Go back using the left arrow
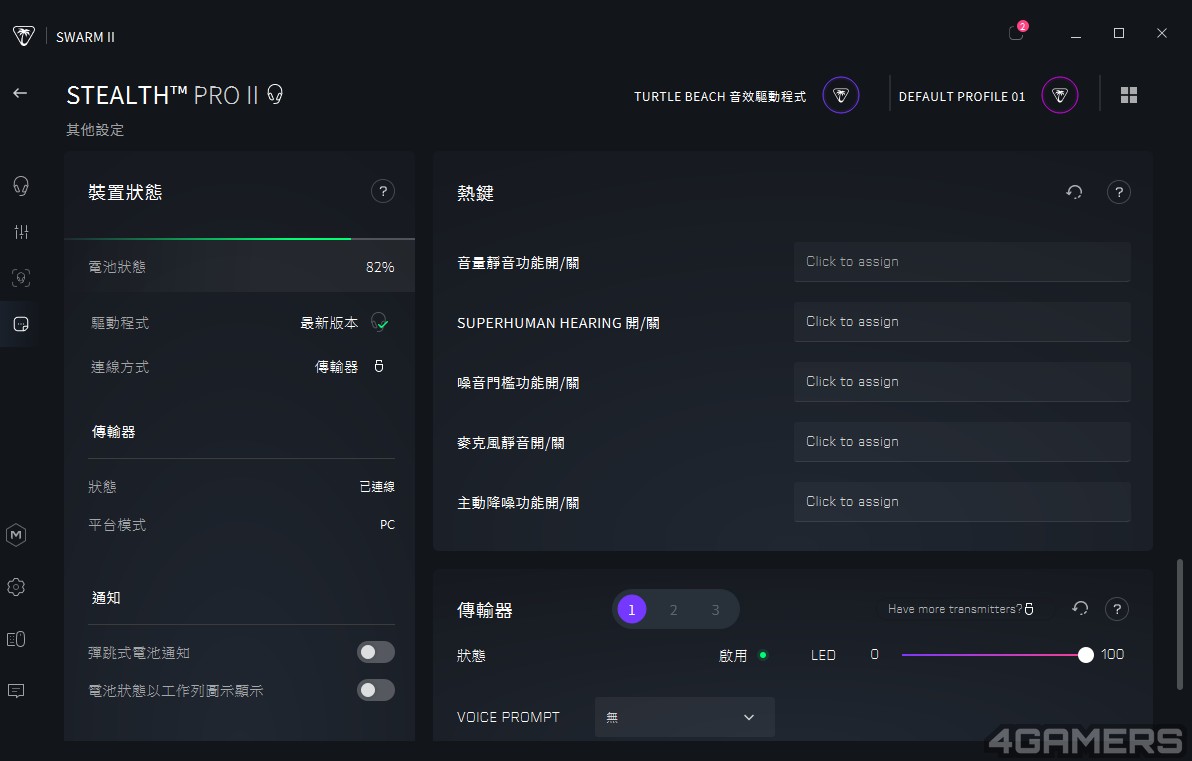 [20, 93]
